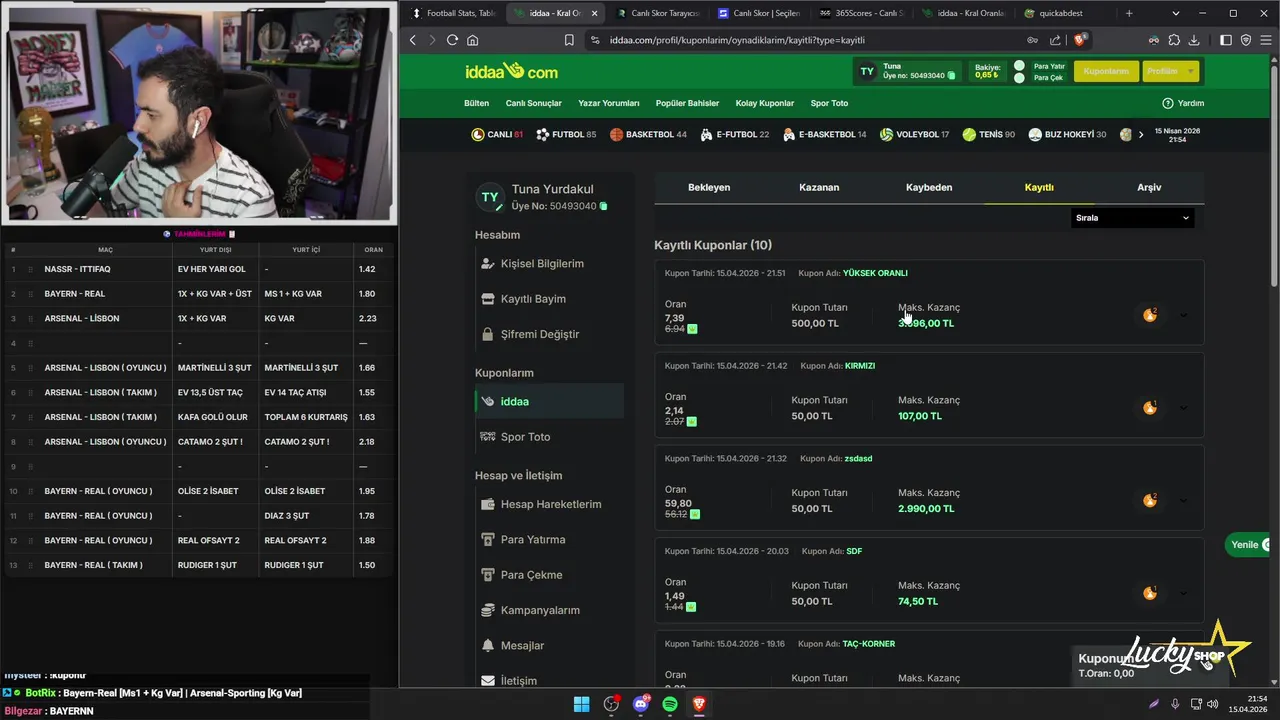Open Mesajlar sidebar link
This screenshot has height=720, width=1280.
point(522,645)
